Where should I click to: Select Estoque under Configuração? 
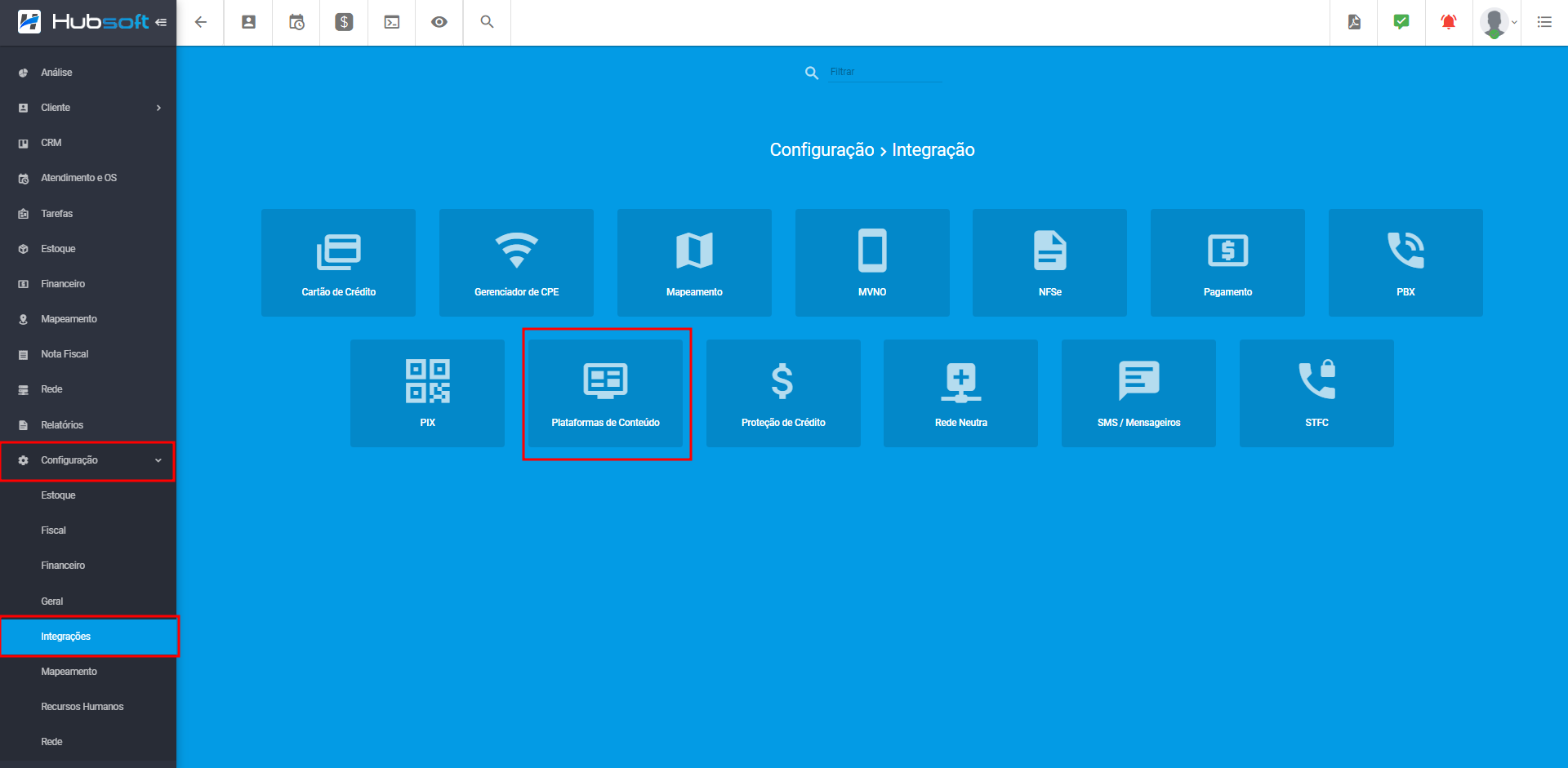88,495
